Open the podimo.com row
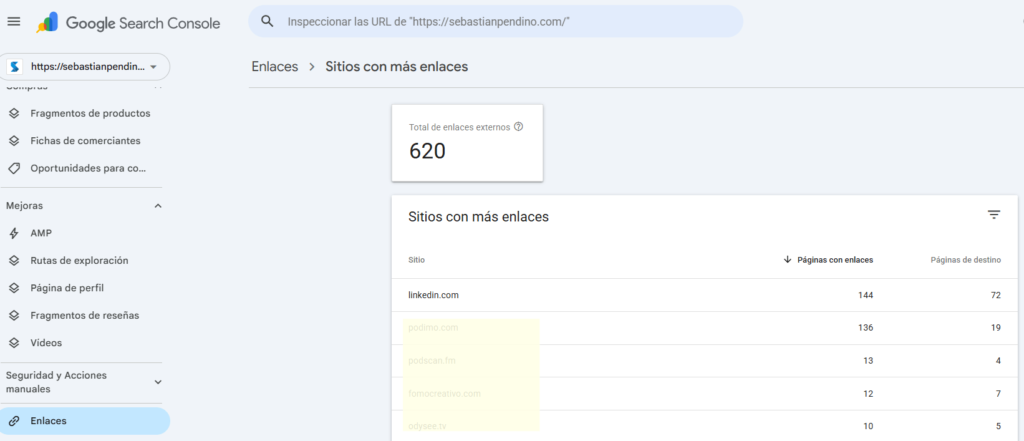Viewport: 1024px width, 441px height. click(x=705, y=328)
